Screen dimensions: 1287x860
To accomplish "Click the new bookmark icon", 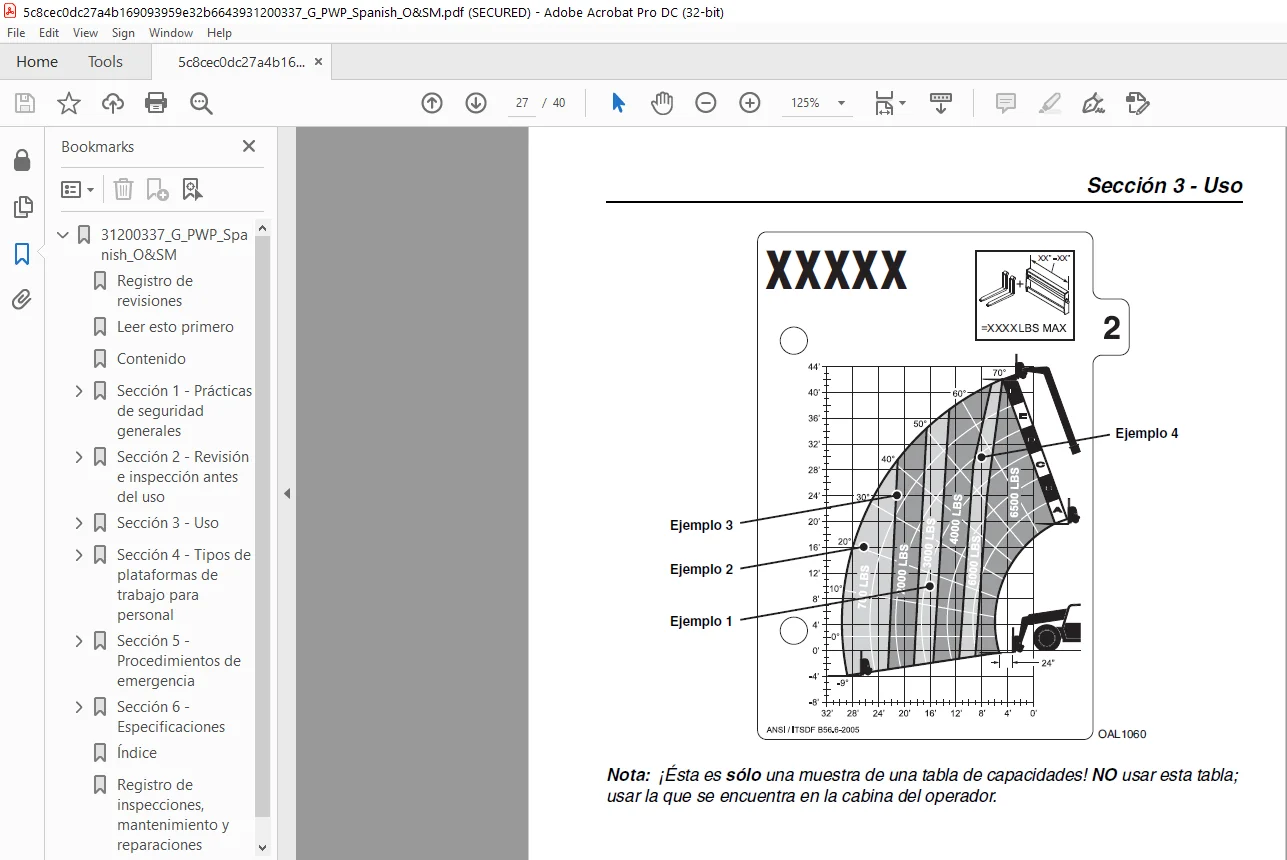I will [157, 189].
